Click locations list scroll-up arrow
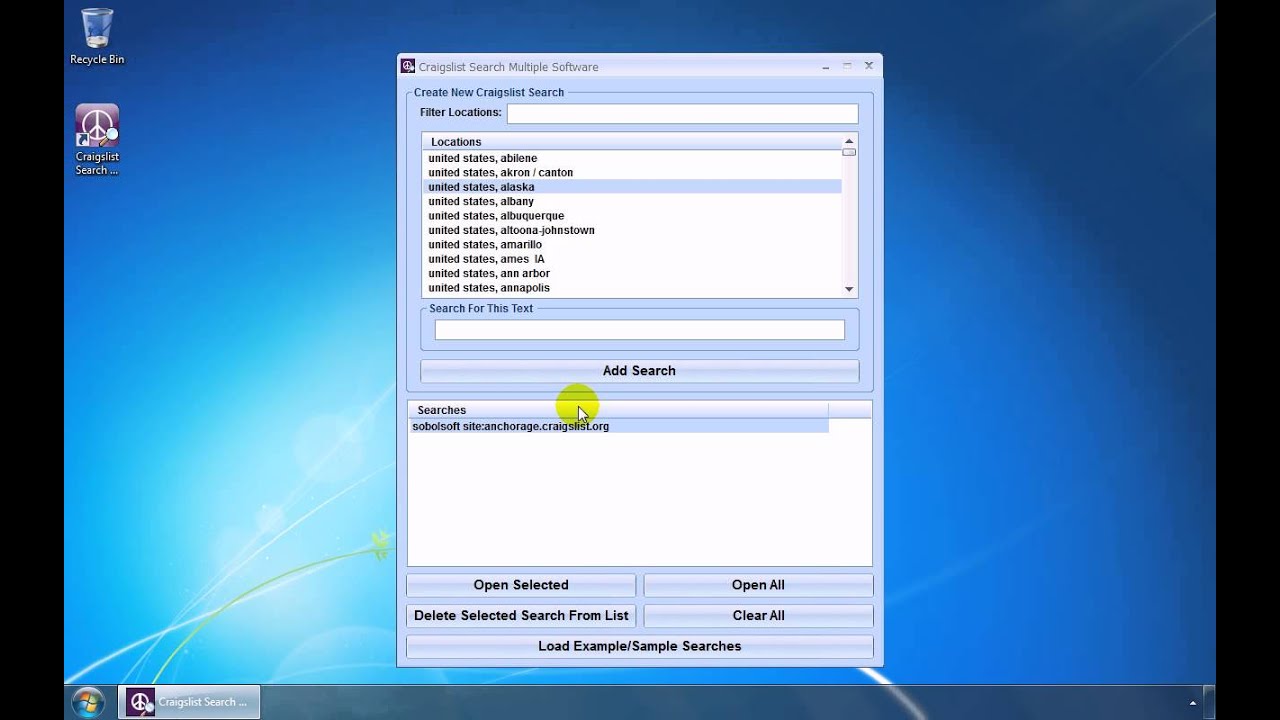Screen dimensions: 1280x720 click(849, 141)
